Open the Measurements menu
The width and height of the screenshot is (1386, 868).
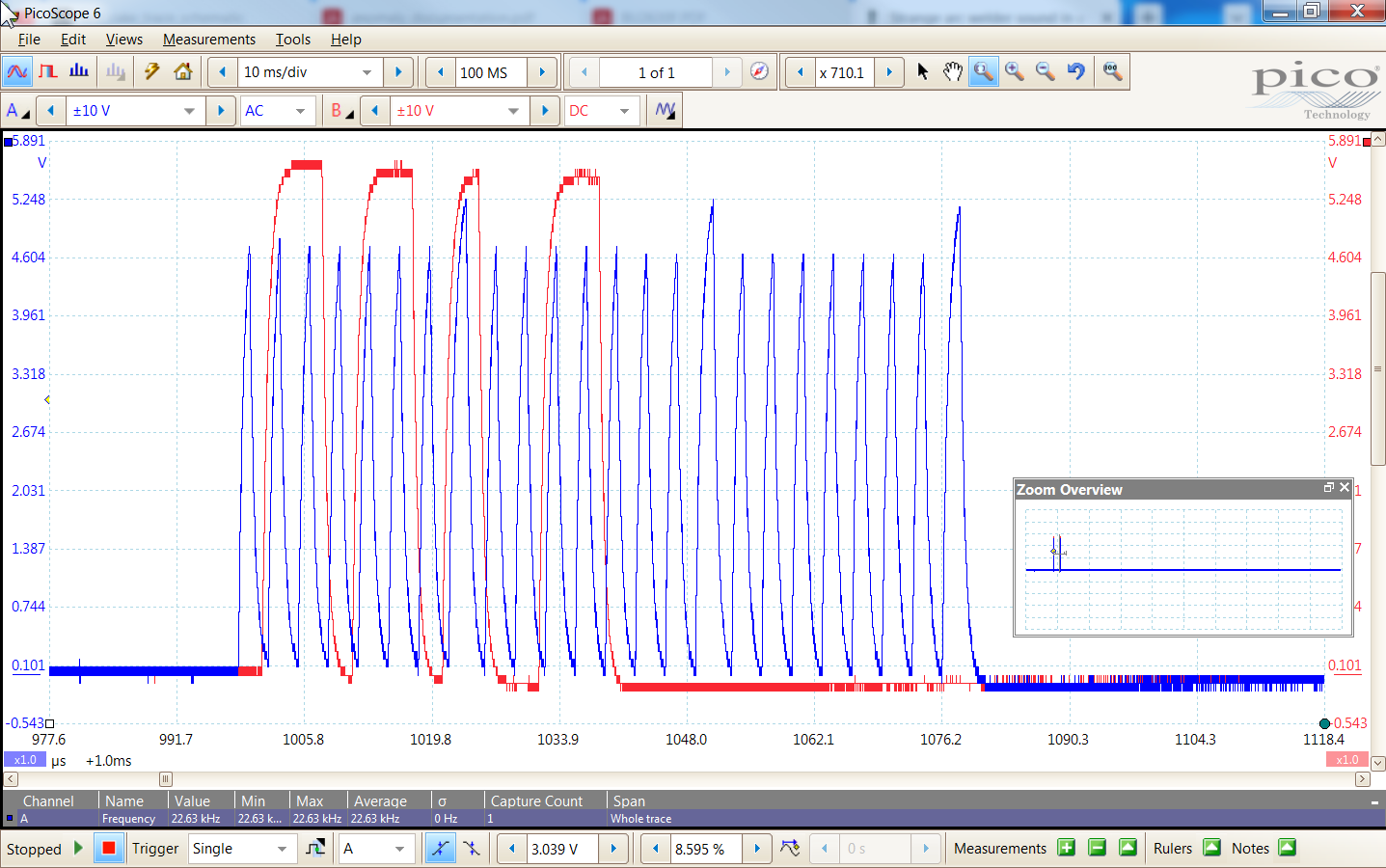(208, 40)
